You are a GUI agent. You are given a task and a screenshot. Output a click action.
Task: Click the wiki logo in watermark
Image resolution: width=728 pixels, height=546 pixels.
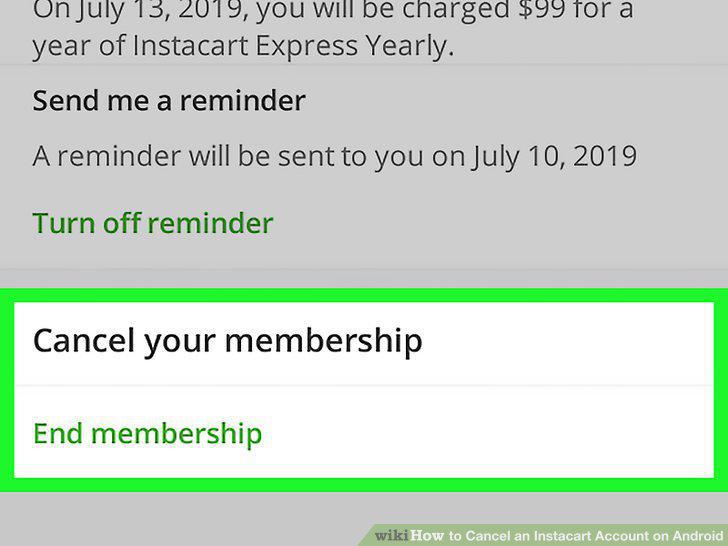click(x=391, y=536)
